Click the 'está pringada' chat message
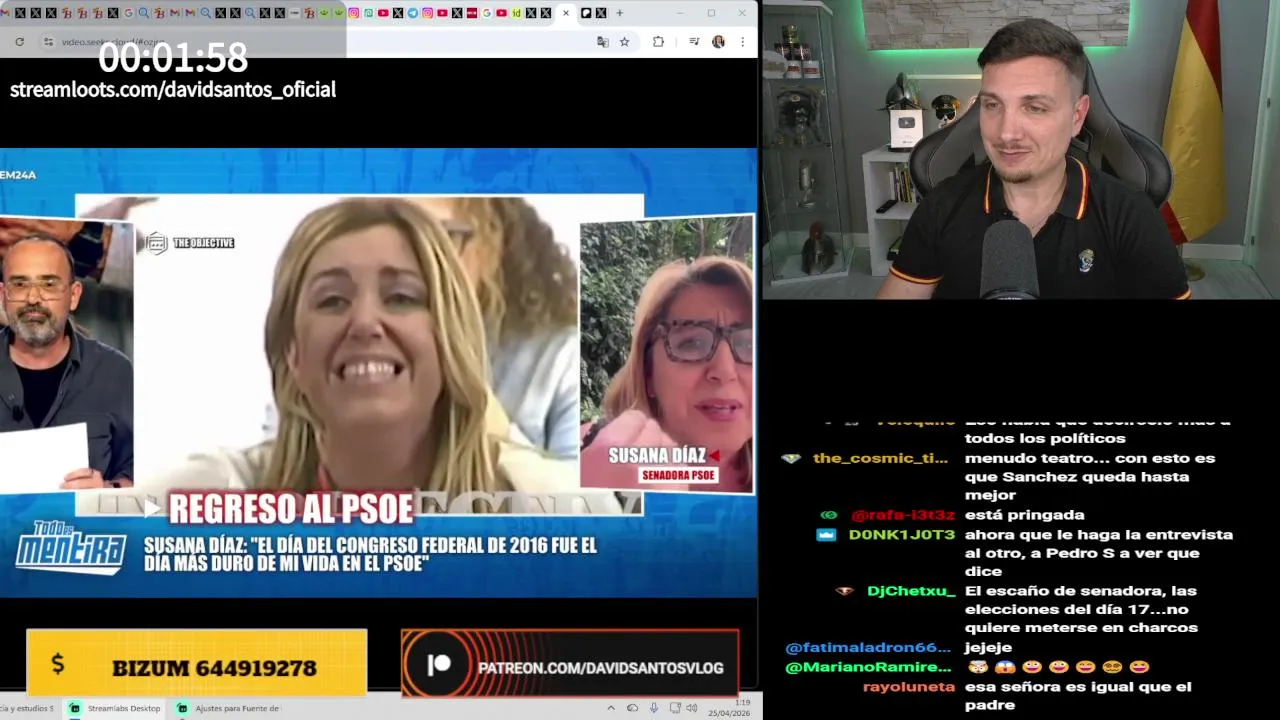 coord(1024,515)
